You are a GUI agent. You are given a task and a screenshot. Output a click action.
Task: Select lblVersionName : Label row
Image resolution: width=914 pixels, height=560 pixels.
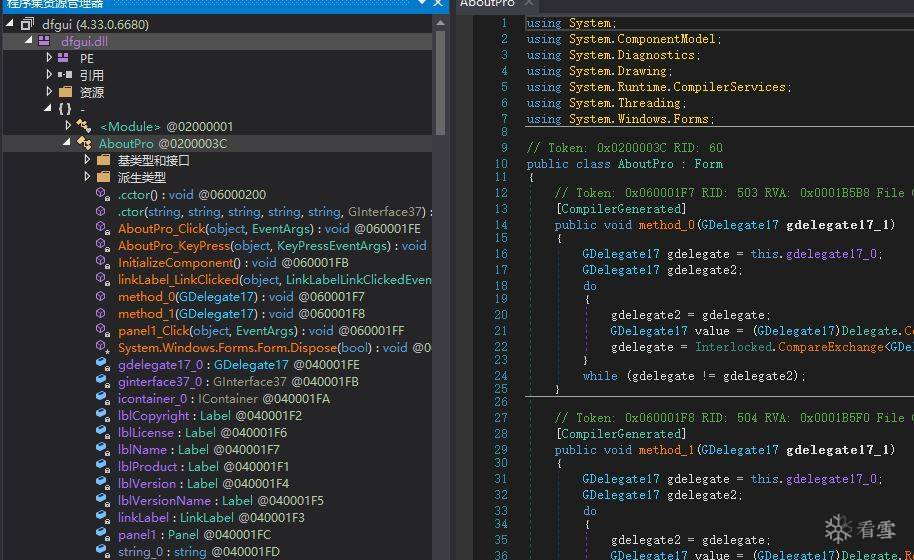pyautogui.click(x=220, y=500)
